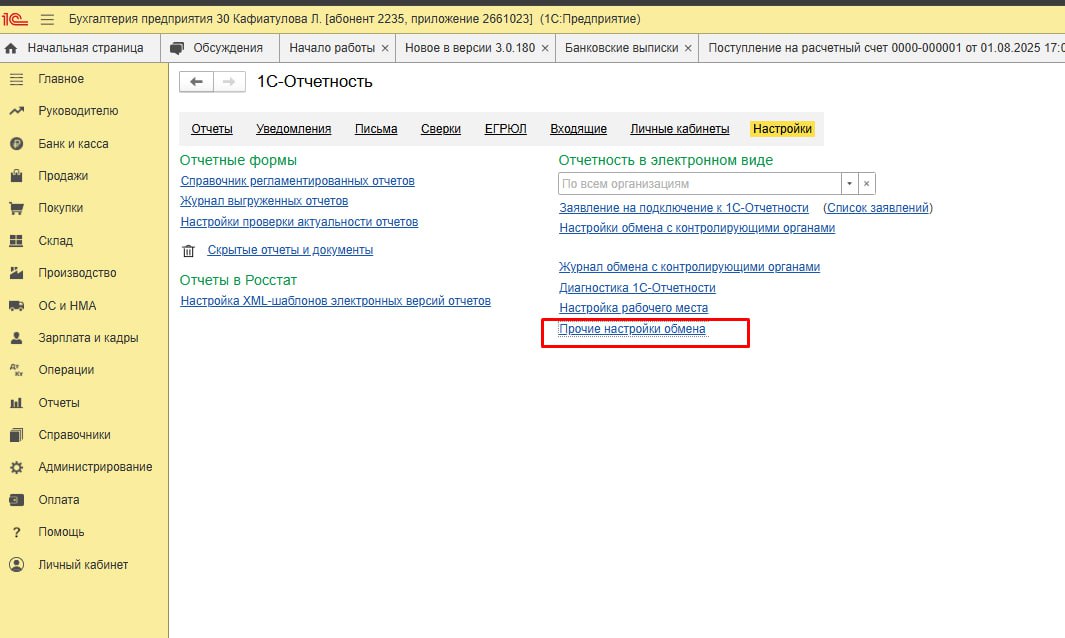Image resolution: width=1065 pixels, height=638 pixels.
Task: Open the Список заявлений link
Action: 878,208
